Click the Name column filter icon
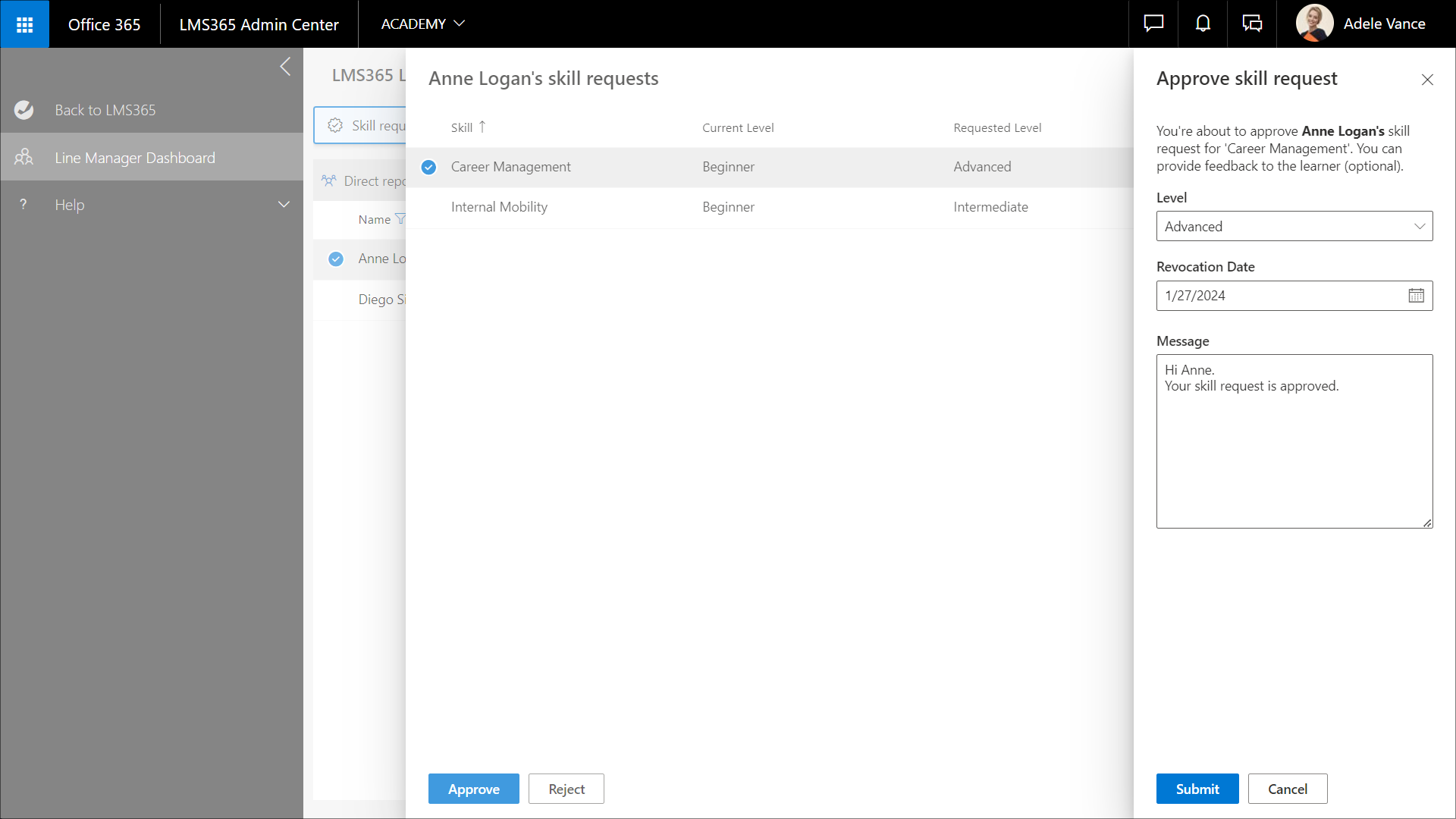 (400, 219)
